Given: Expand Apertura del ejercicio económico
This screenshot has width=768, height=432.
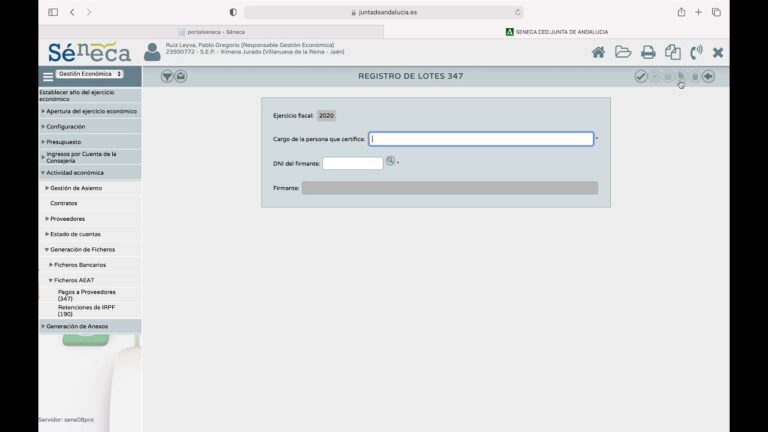Looking at the screenshot, I should 90,111.
